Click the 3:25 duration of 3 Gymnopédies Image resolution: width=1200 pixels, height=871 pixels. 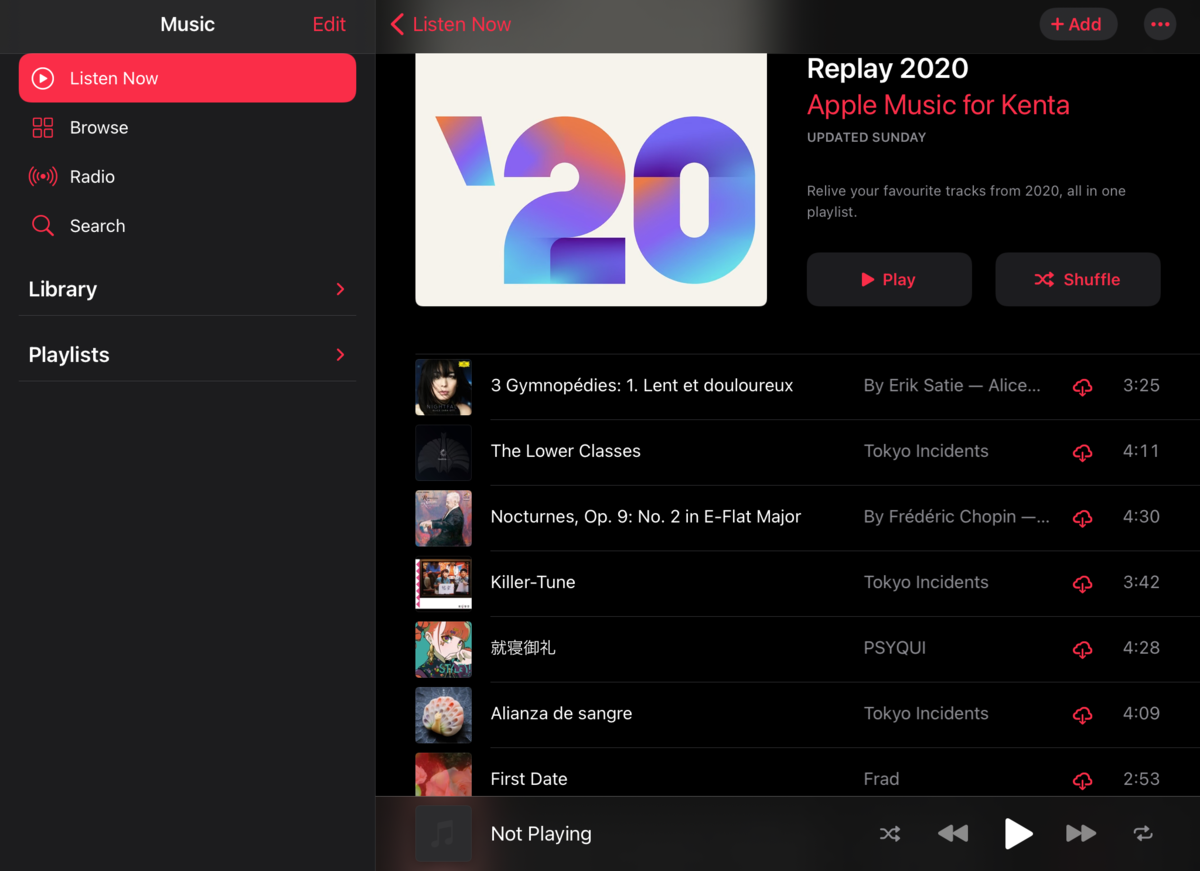point(1141,385)
